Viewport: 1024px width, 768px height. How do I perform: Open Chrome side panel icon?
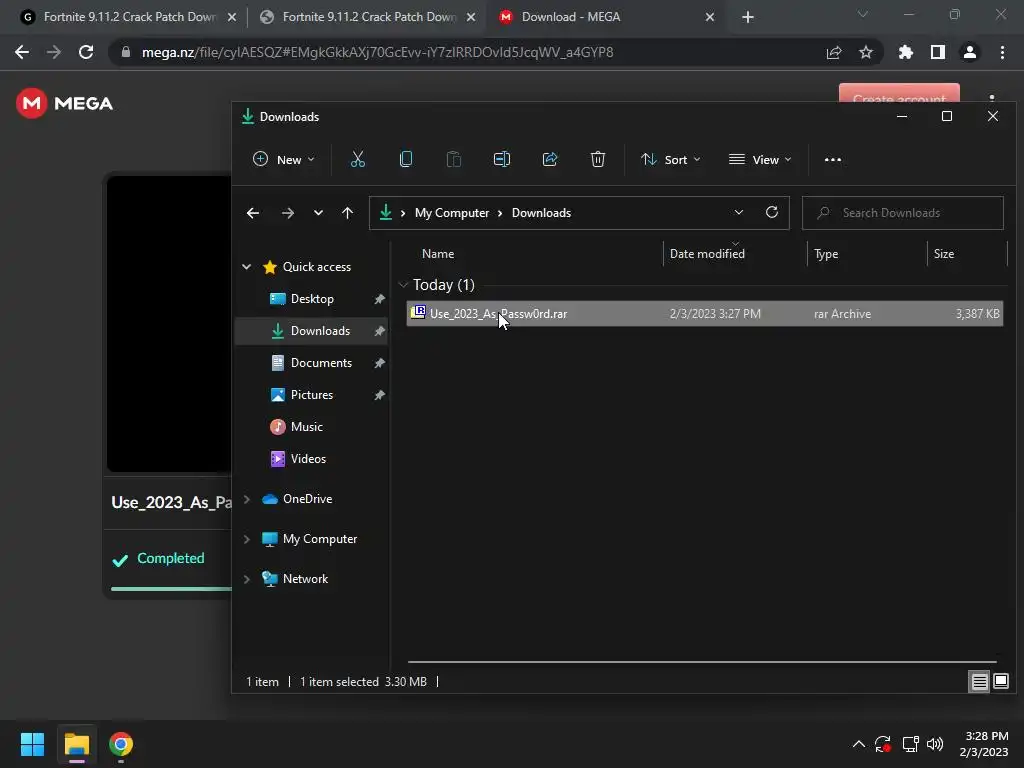pos(938,52)
